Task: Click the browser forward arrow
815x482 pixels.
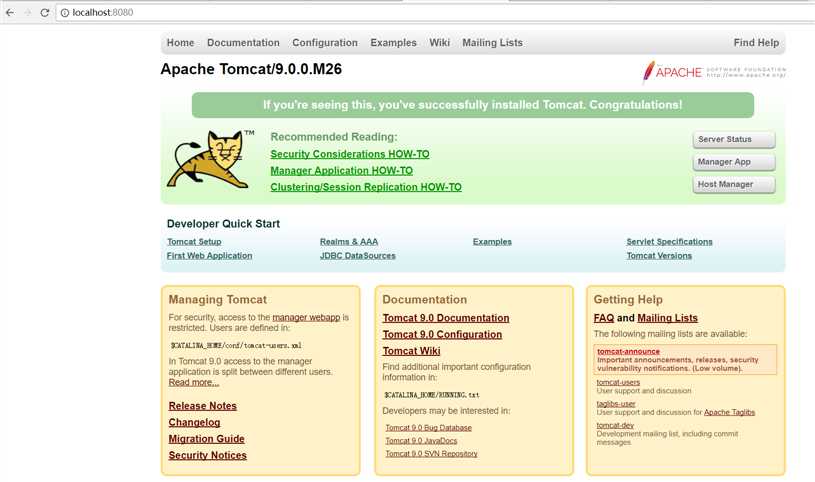Action: pyautogui.click(x=28, y=12)
